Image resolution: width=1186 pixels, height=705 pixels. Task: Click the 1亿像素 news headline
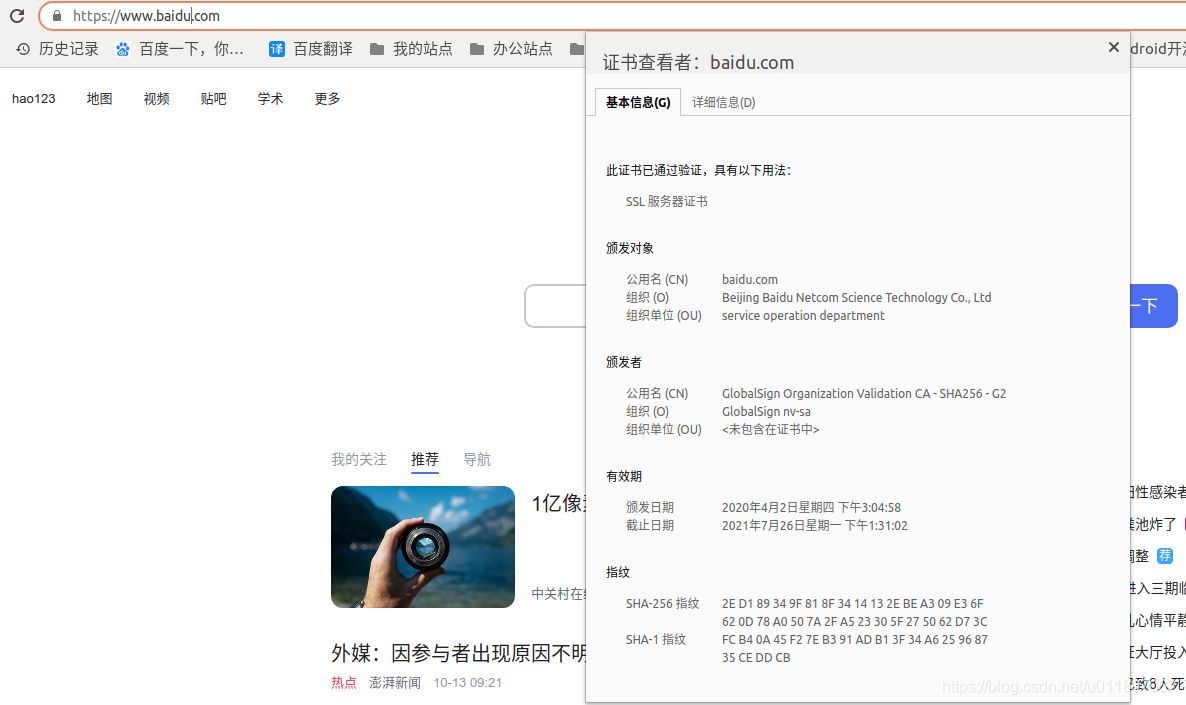[x=558, y=503]
